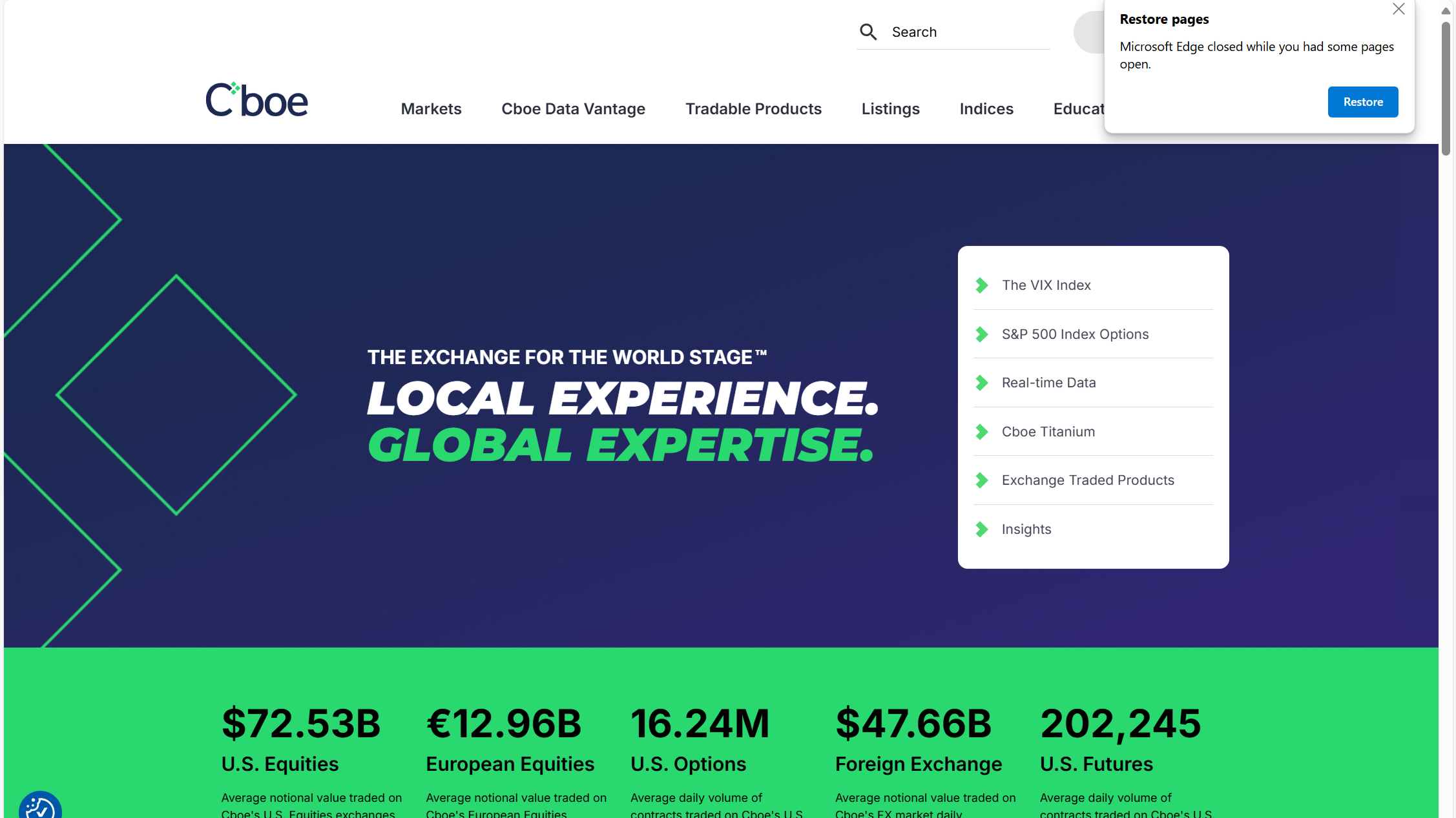The height and width of the screenshot is (818, 1456).
Task: Click the magnifying glass search icon
Action: coord(868,32)
